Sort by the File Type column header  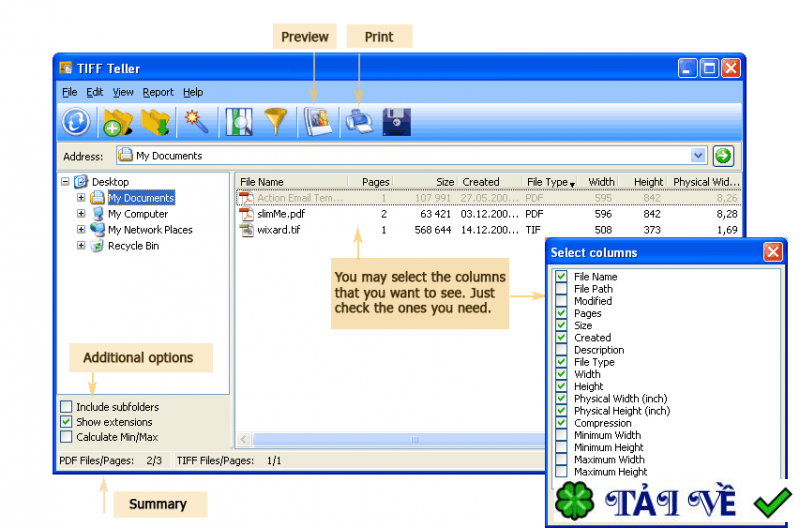click(551, 182)
